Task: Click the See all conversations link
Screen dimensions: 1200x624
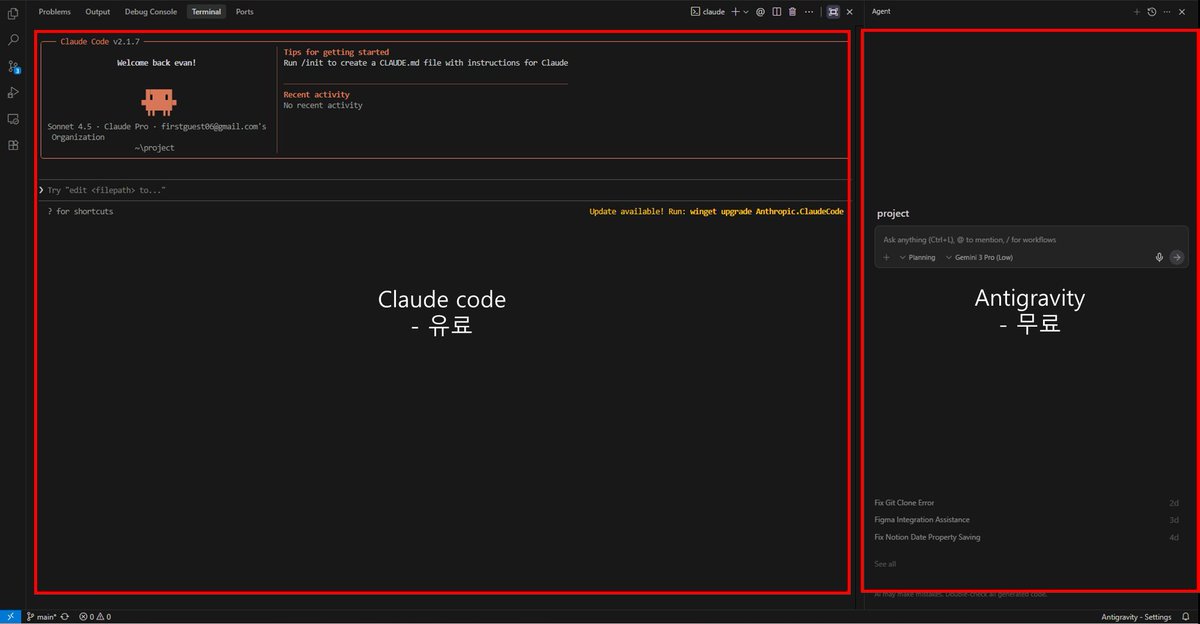Action: tap(885, 564)
